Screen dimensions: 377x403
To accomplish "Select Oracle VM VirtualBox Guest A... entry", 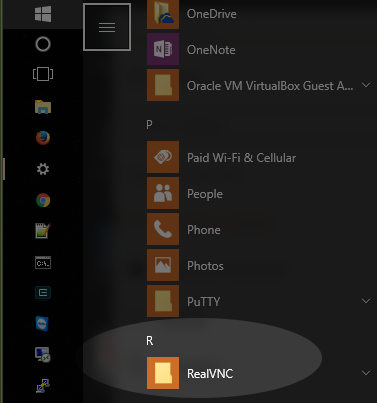I will (x=270, y=86).
